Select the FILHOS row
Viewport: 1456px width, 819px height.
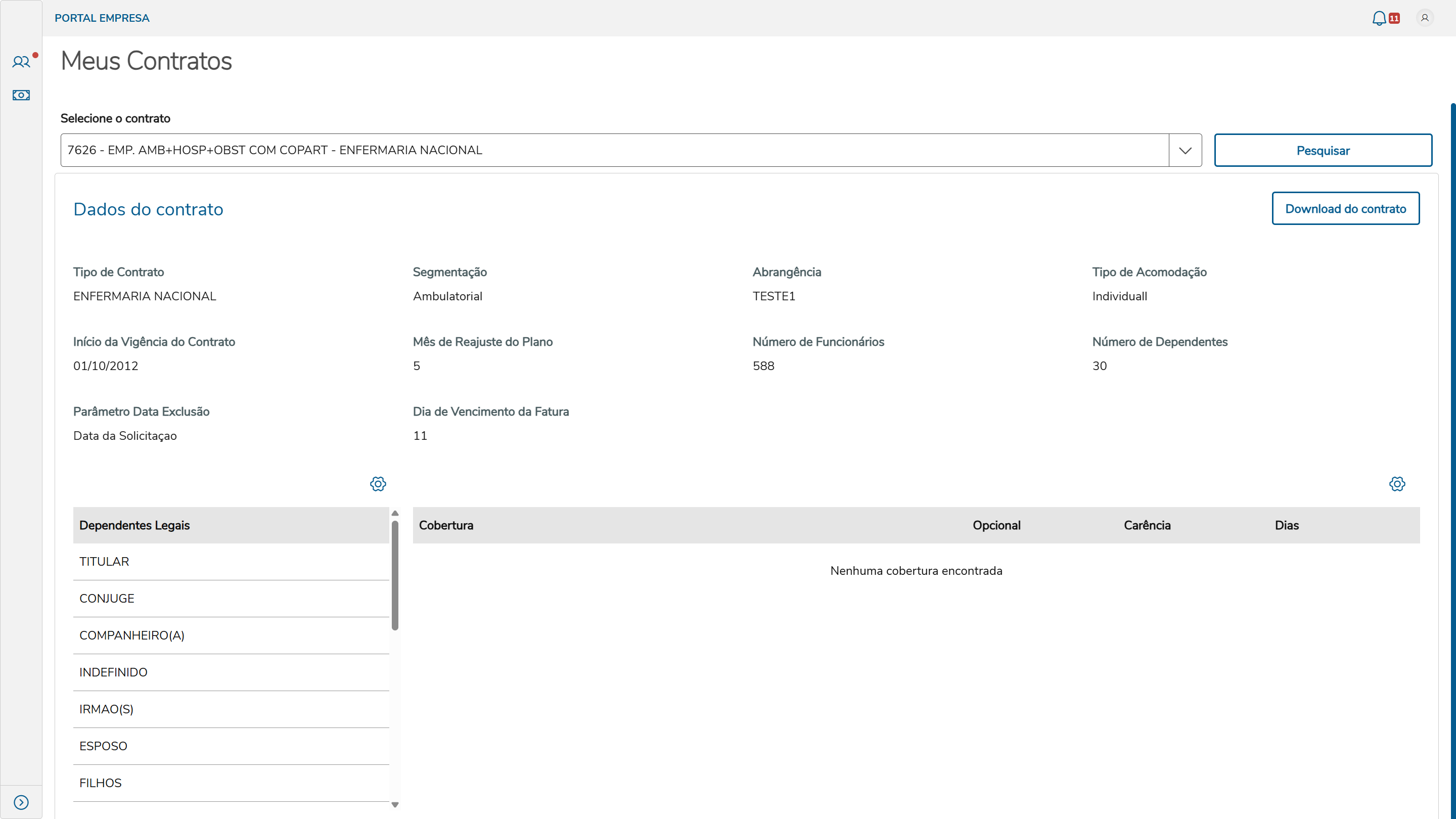tap(231, 783)
